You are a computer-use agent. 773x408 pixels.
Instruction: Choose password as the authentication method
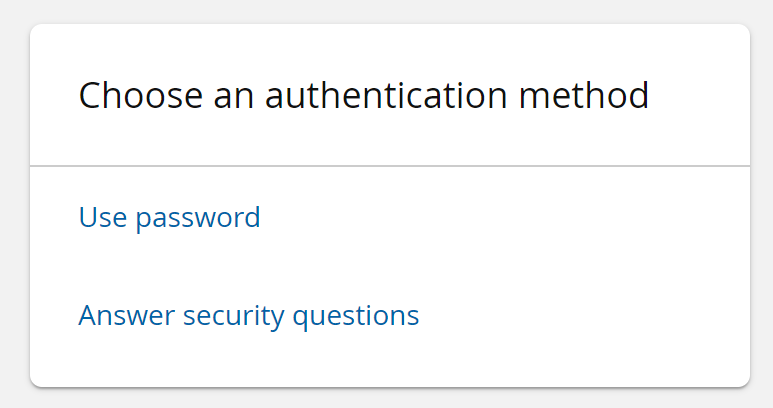coord(169,217)
